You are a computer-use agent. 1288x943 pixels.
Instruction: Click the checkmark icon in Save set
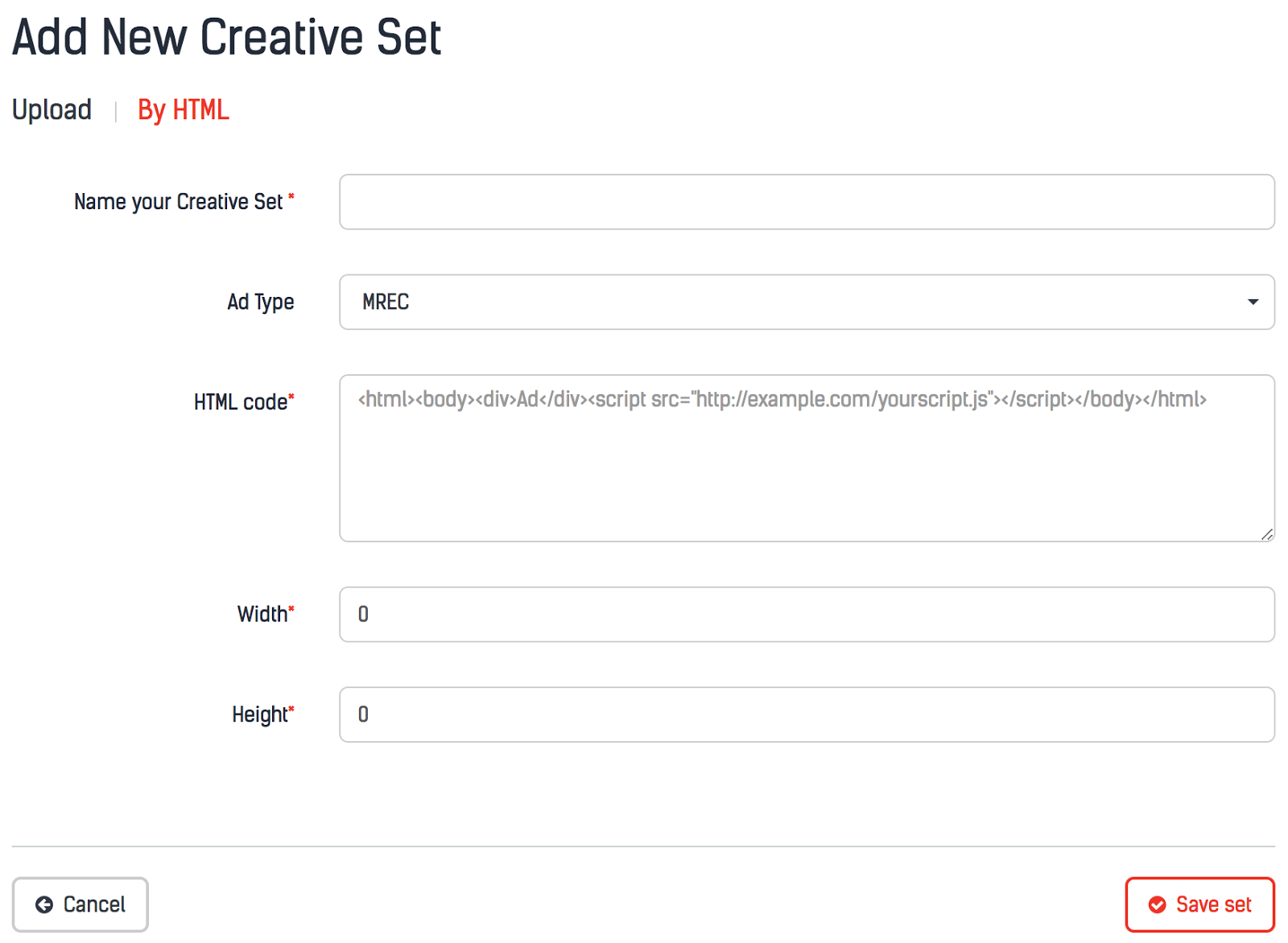1157,905
